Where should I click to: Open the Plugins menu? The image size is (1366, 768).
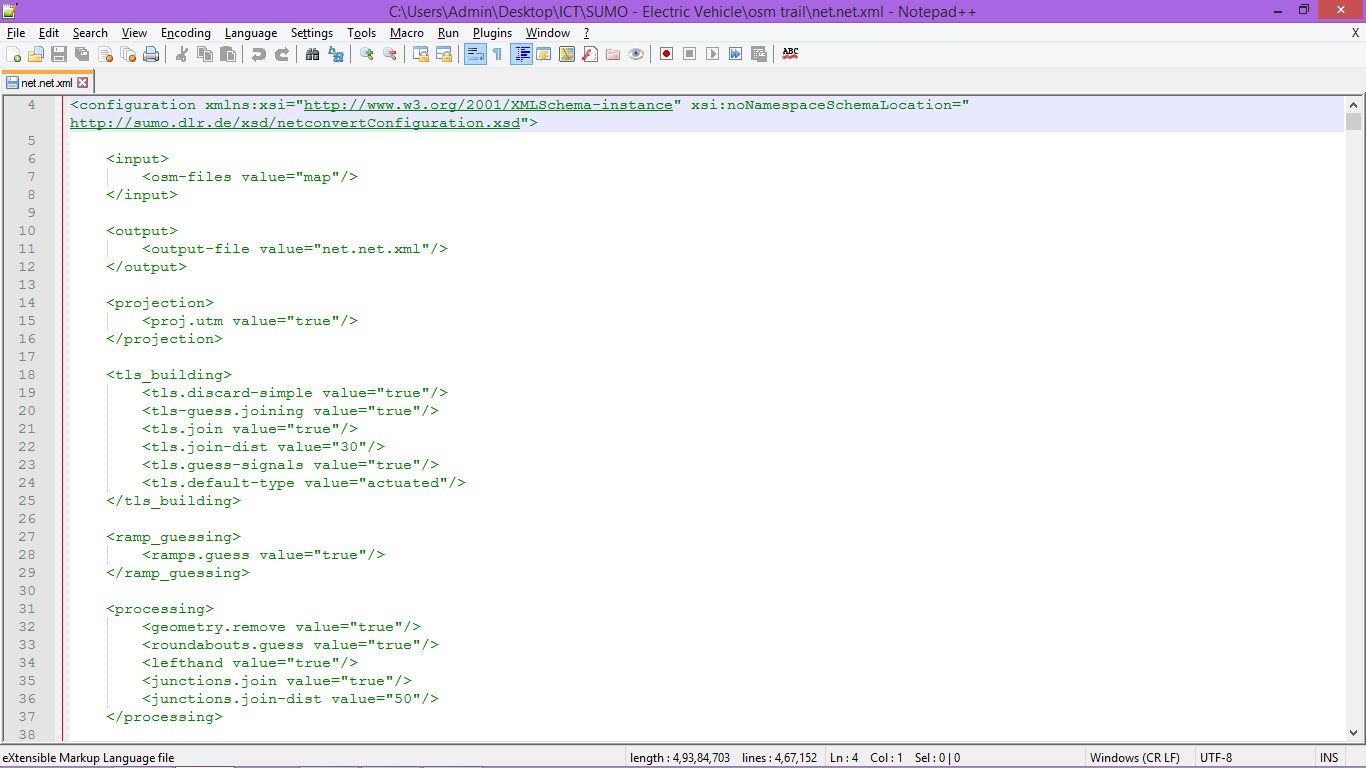pyautogui.click(x=492, y=33)
